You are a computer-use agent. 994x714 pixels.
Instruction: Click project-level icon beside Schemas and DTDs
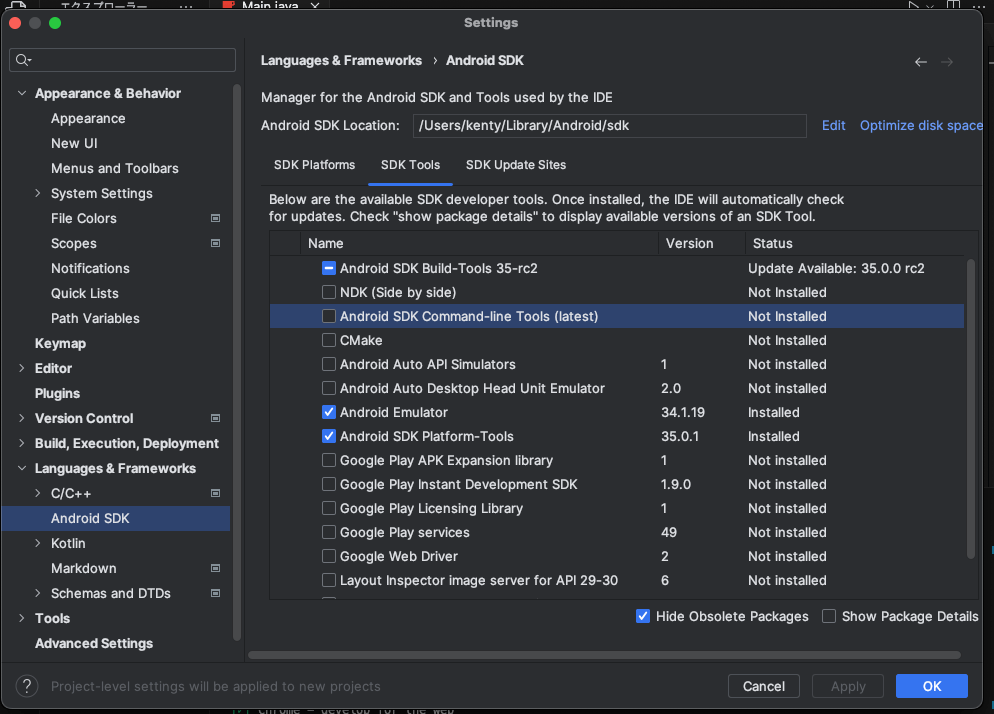point(216,594)
